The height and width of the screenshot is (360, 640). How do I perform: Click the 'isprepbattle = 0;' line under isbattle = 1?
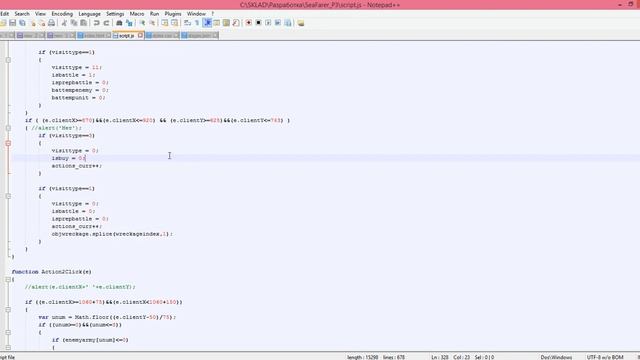80,82
